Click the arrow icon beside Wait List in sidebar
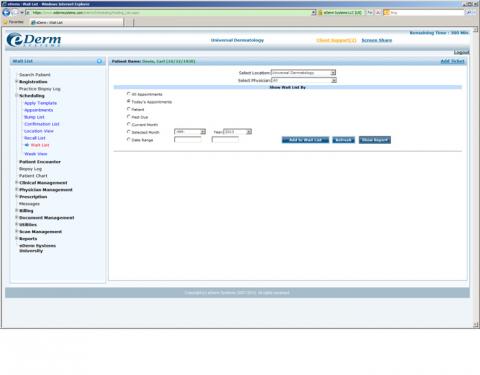 (27, 145)
